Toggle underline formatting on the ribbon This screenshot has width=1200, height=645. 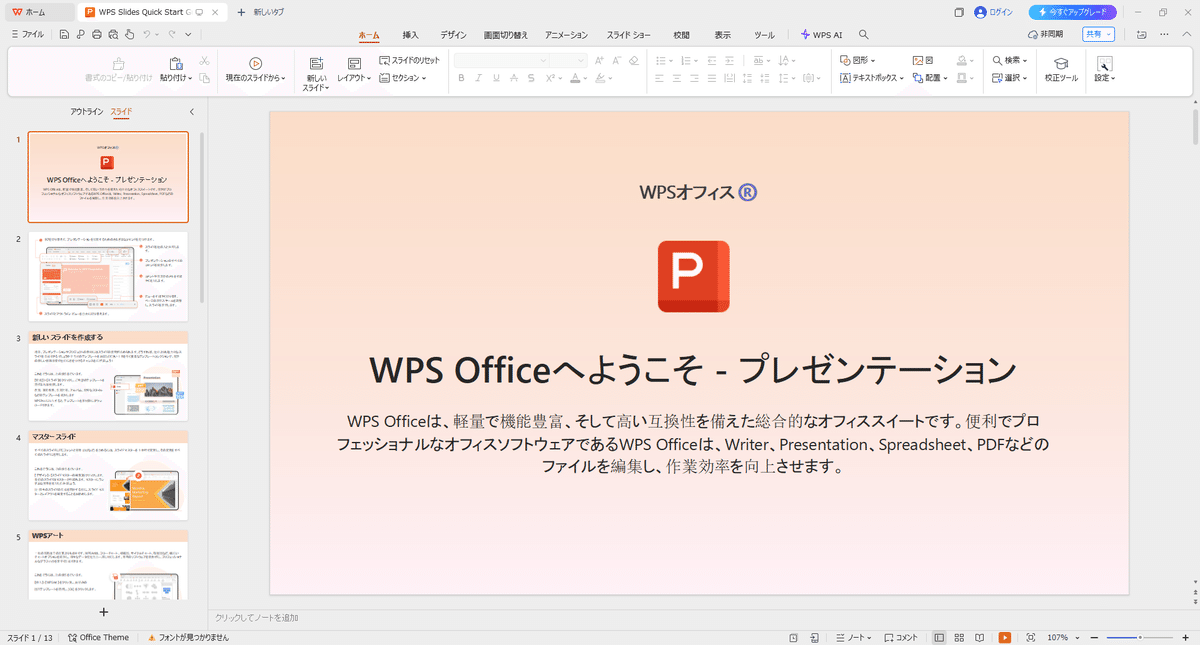coord(495,78)
